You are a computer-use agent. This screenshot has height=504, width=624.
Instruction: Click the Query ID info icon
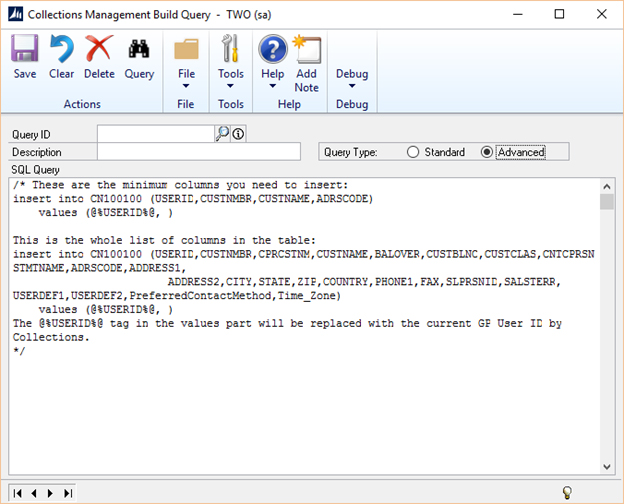pyautogui.click(x=238, y=134)
